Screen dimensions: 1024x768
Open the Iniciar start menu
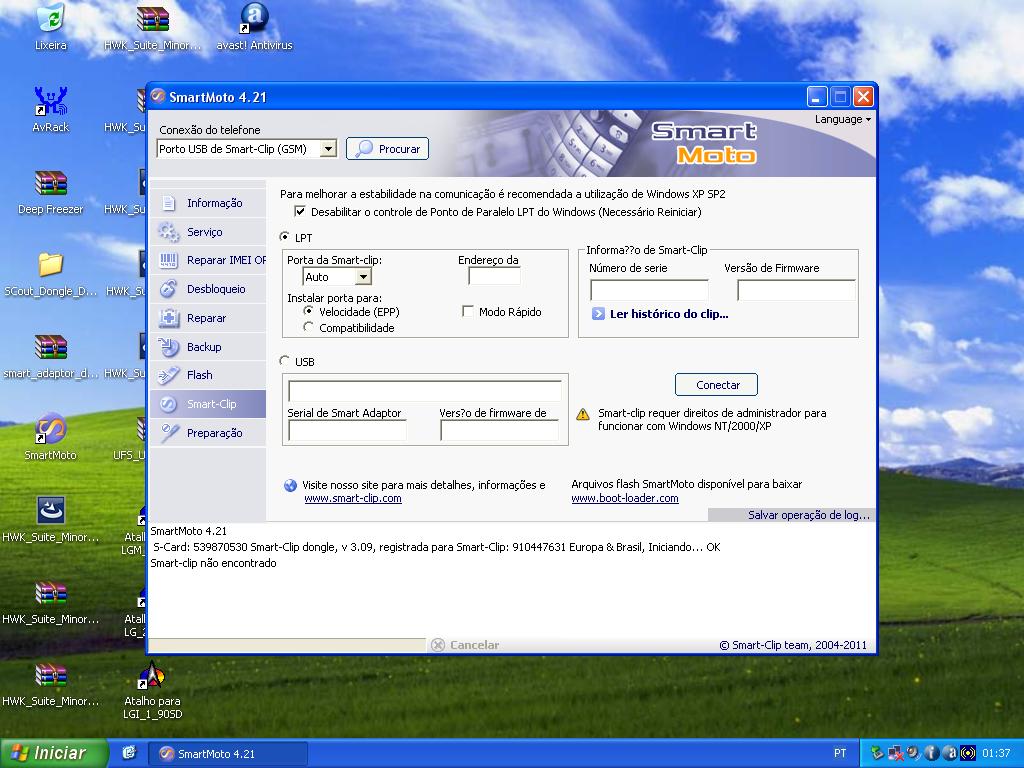click(54, 753)
